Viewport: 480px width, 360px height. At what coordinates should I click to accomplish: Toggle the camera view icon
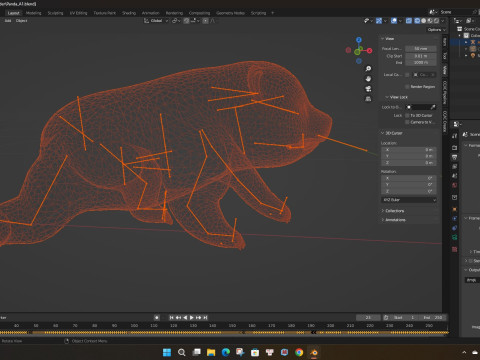[x=368, y=89]
